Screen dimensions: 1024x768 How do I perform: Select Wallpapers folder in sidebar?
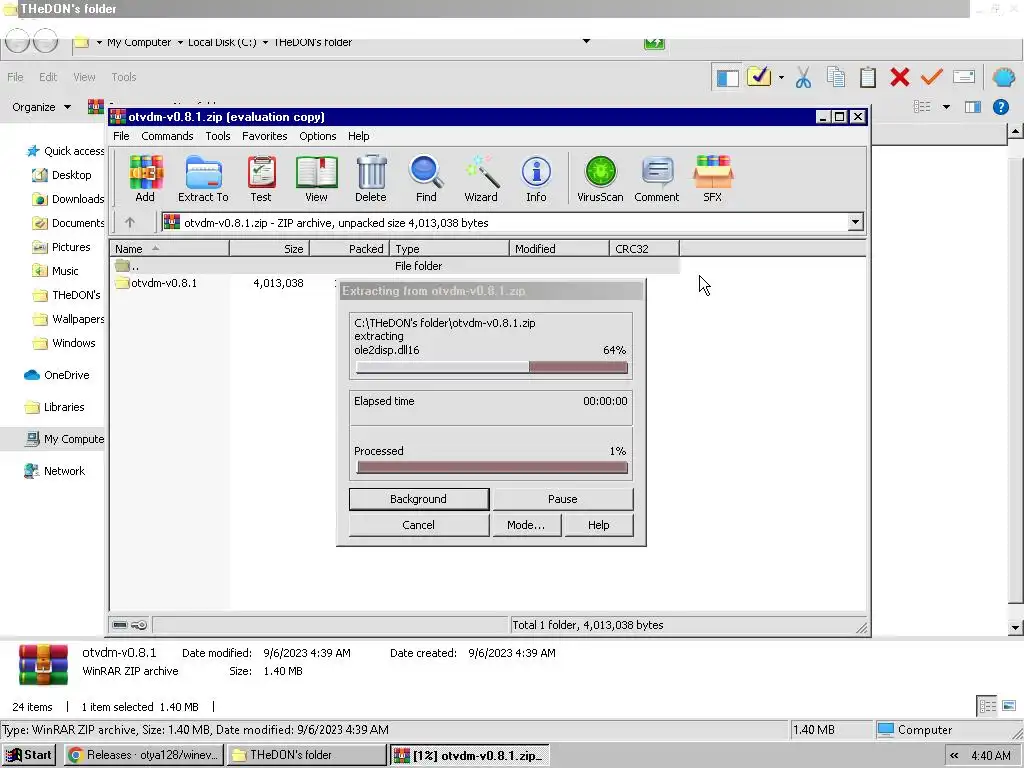click(x=68, y=319)
